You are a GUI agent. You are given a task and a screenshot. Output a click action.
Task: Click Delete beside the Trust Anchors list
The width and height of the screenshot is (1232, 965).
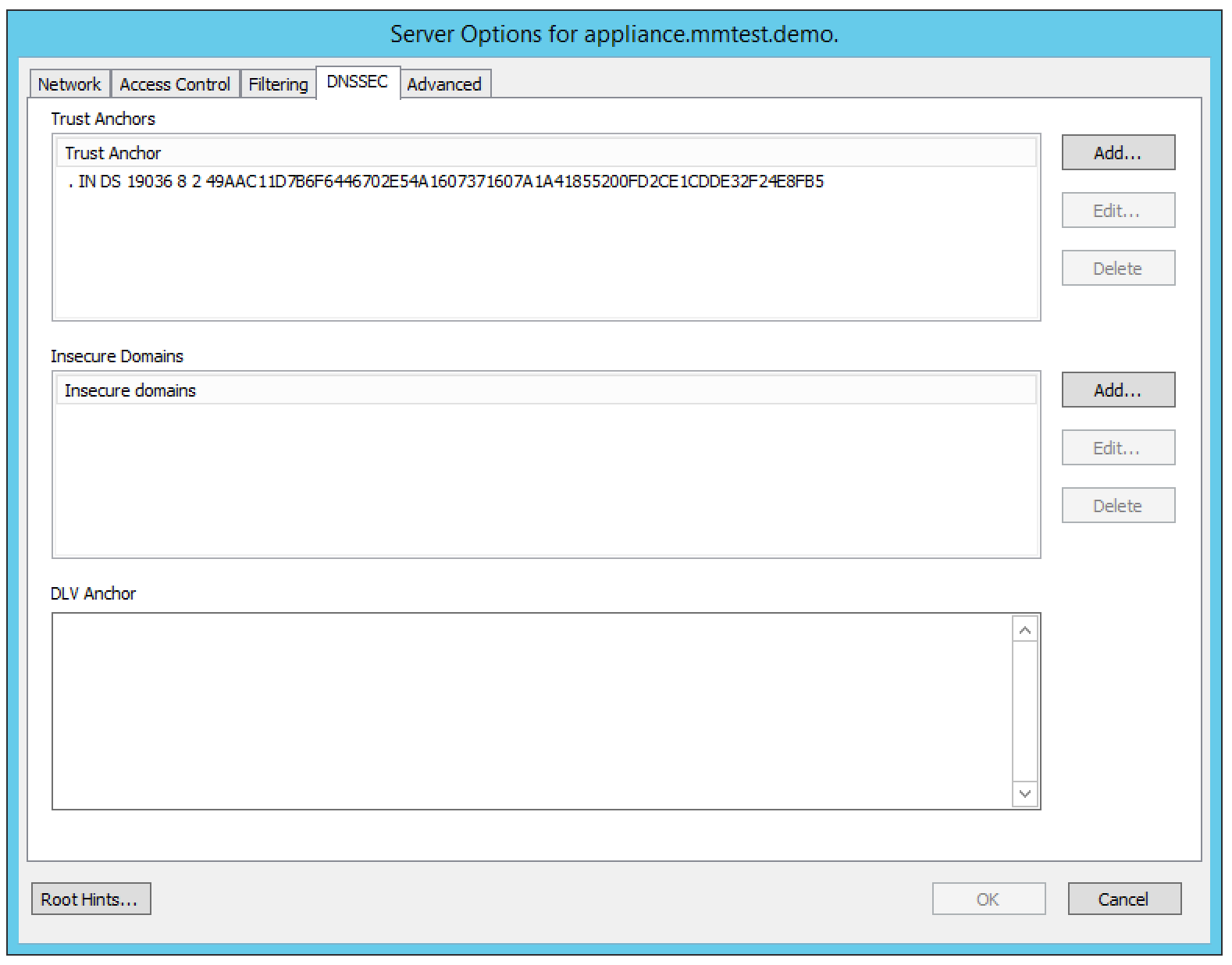1117,269
